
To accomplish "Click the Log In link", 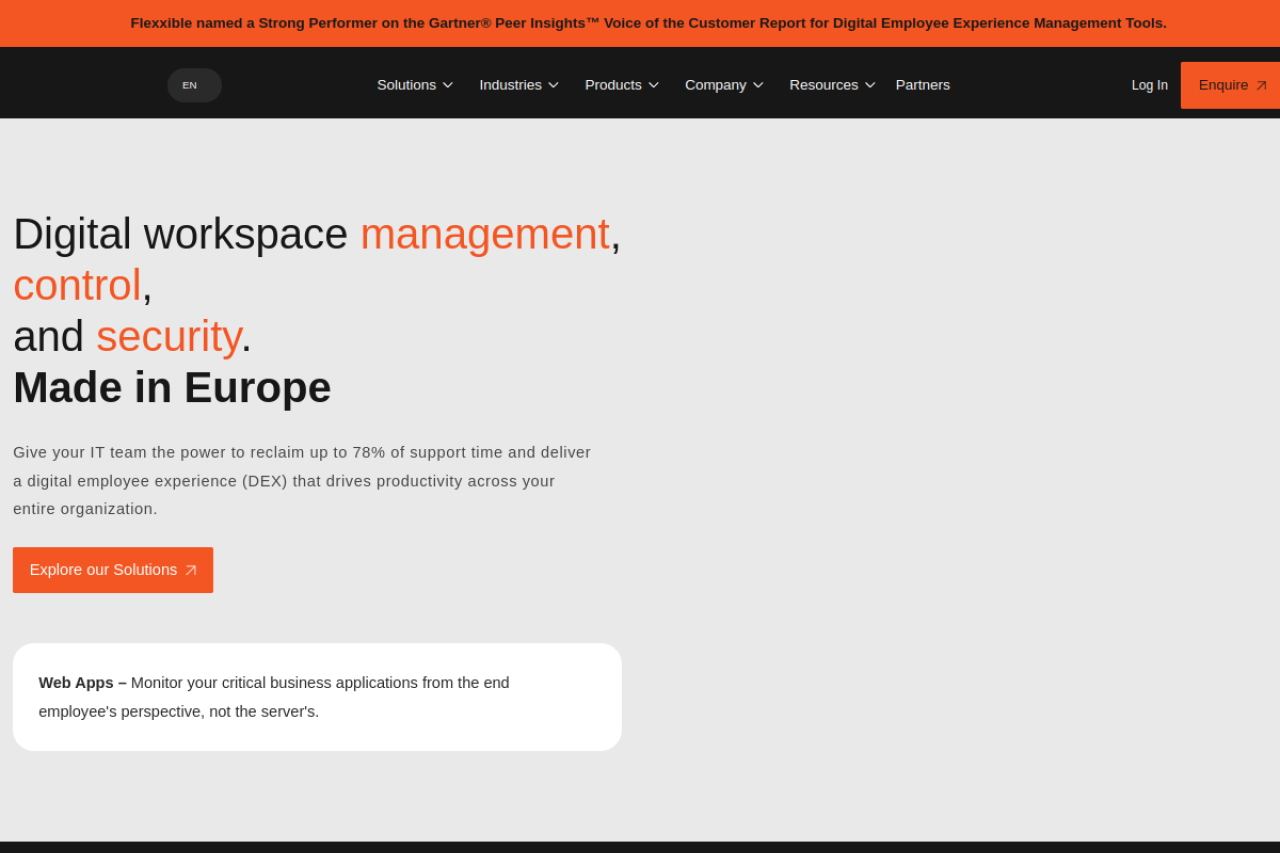I will point(1149,85).
